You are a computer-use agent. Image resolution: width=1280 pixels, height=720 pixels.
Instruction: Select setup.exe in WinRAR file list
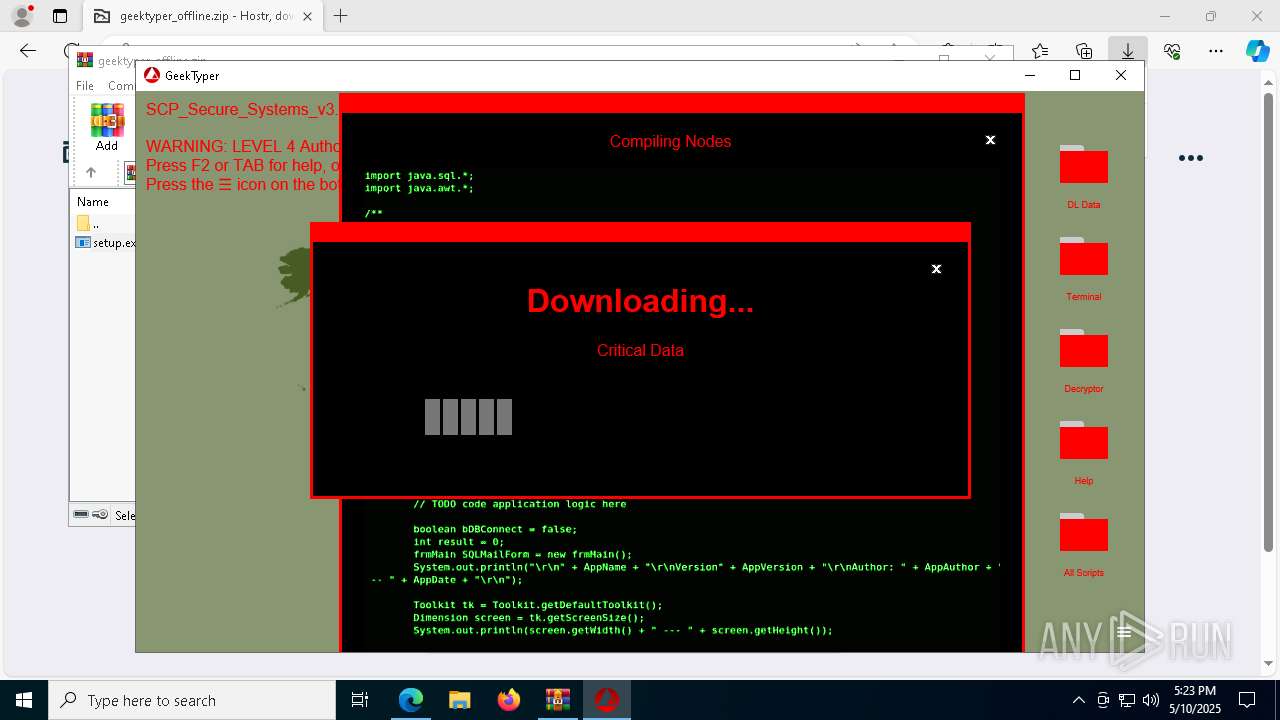pyautogui.click(x=106, y=243)
